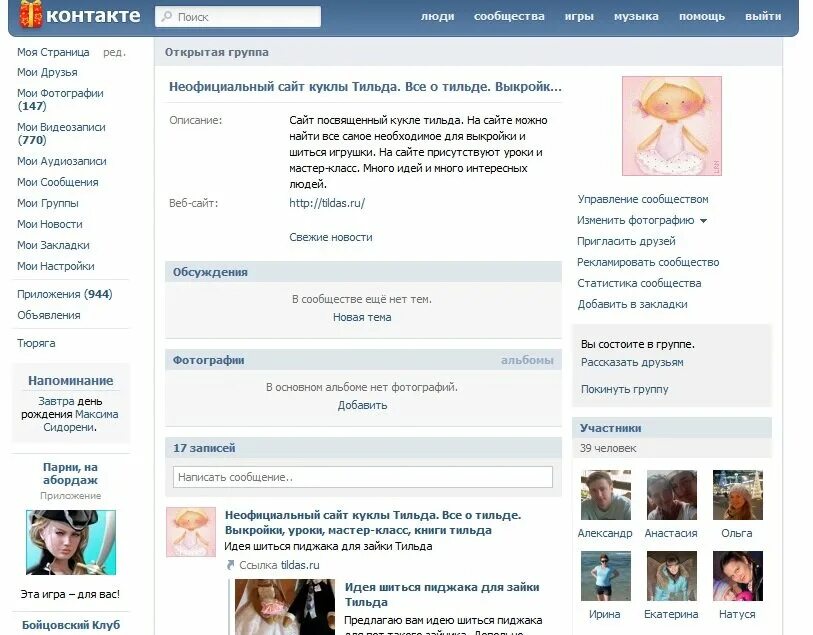The width and height of the screenshot is (813, 635).
Task: Click Рекламировать сообщество
Action: point(648,262)
